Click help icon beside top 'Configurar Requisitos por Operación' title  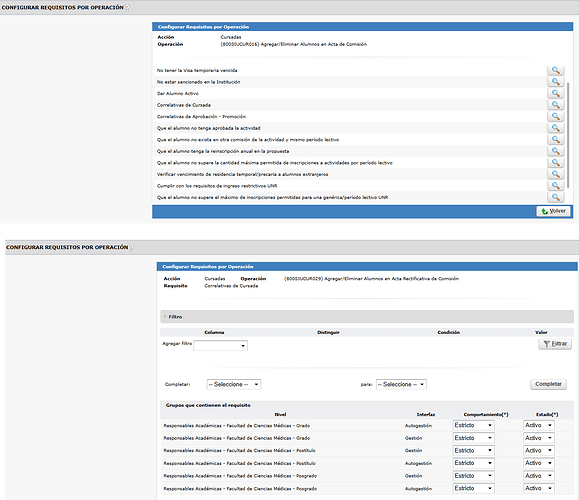click(x=127, y=7)
